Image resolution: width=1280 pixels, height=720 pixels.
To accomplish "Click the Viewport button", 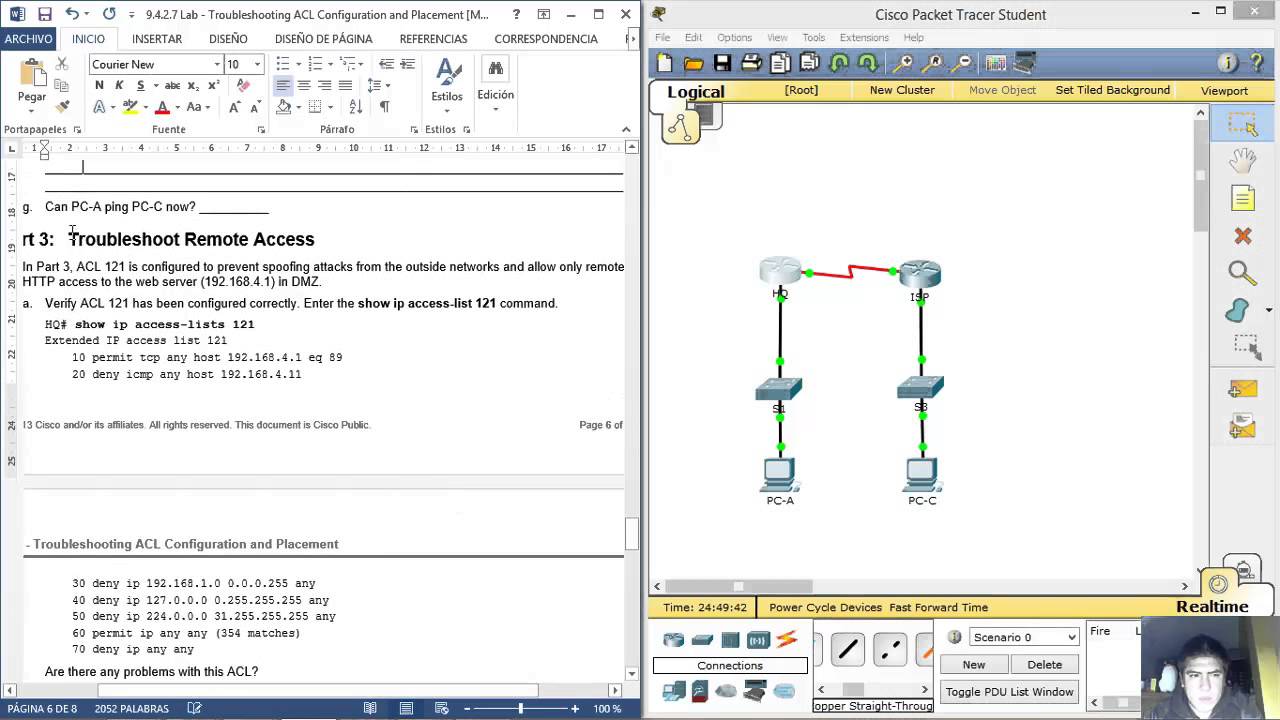I will point(1224,91).
